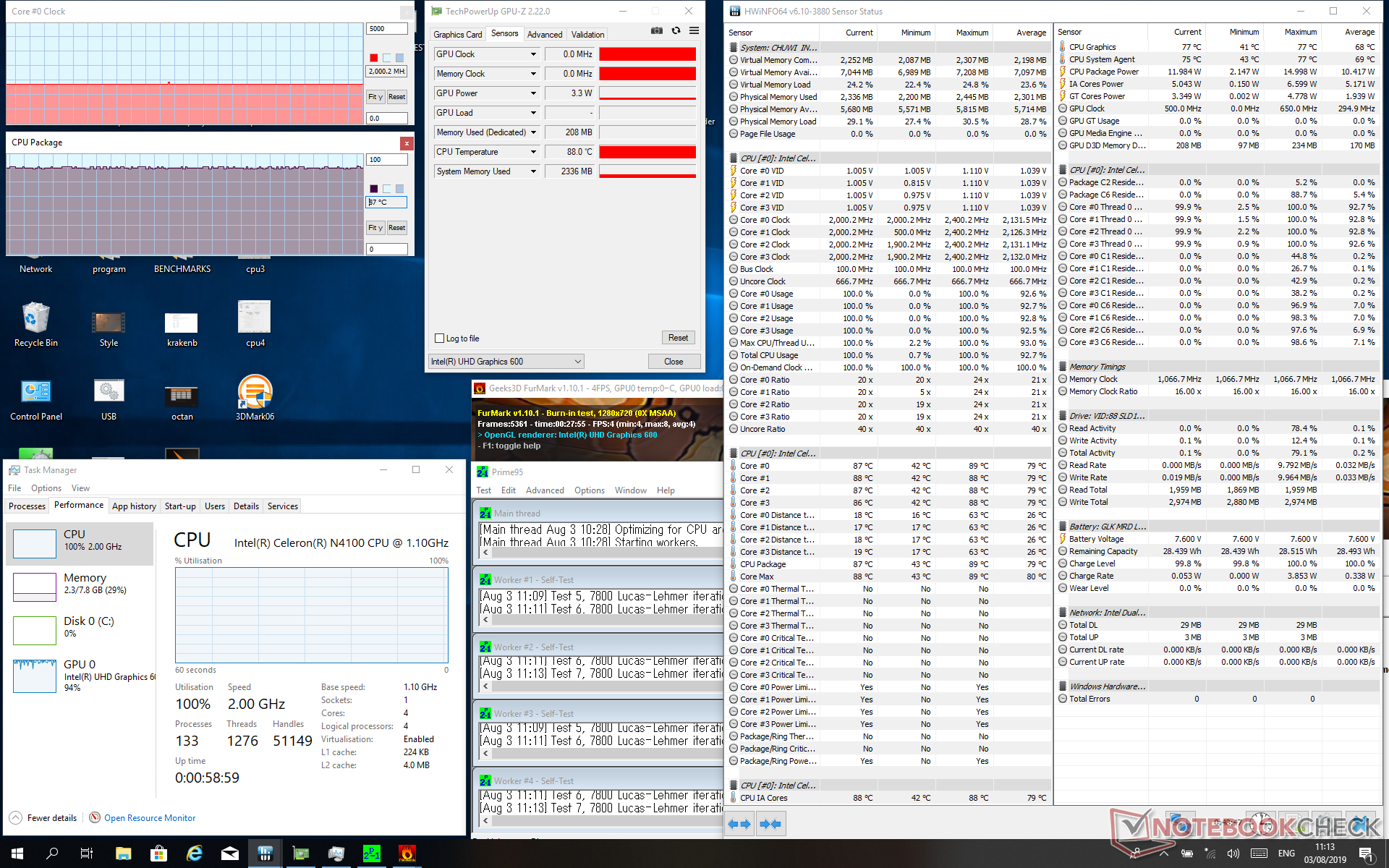Pick red color swatch in Core #0 Clock
This screenshot has width=1389, height=868.
pos(373,58)
